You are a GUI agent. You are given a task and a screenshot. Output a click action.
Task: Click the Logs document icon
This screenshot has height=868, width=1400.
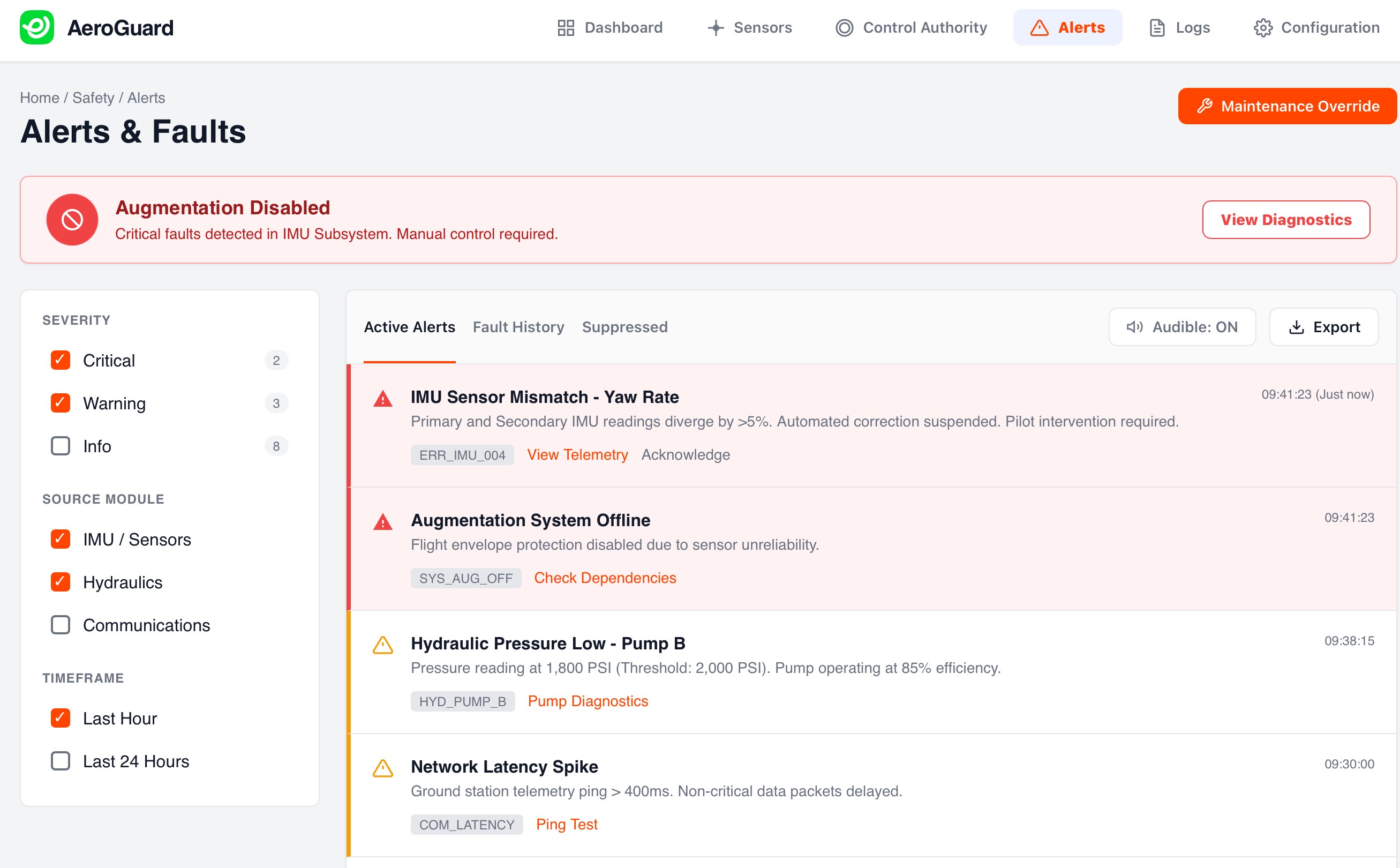1156,27
